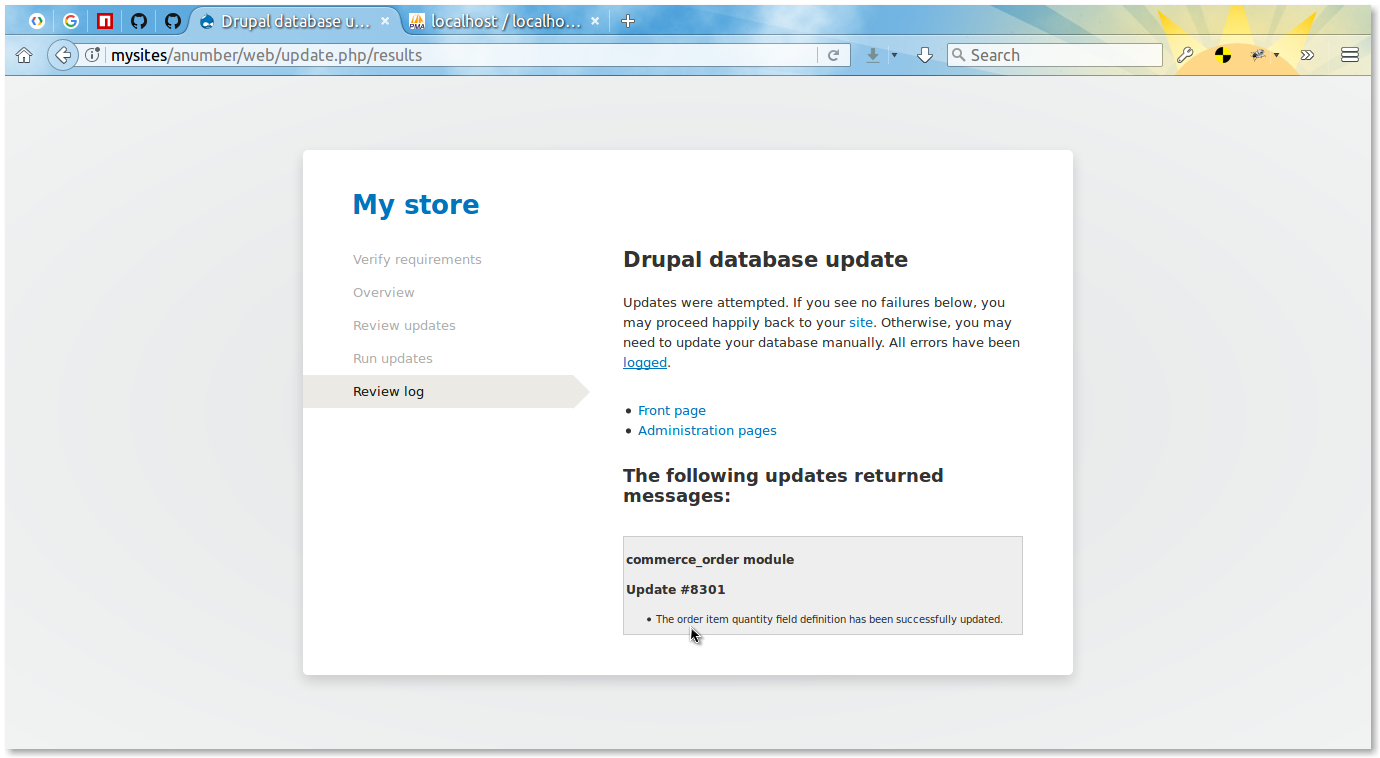Click the bug debugger extension icon
This screenshot has width=1380, height=758.
coord(1256,55)
